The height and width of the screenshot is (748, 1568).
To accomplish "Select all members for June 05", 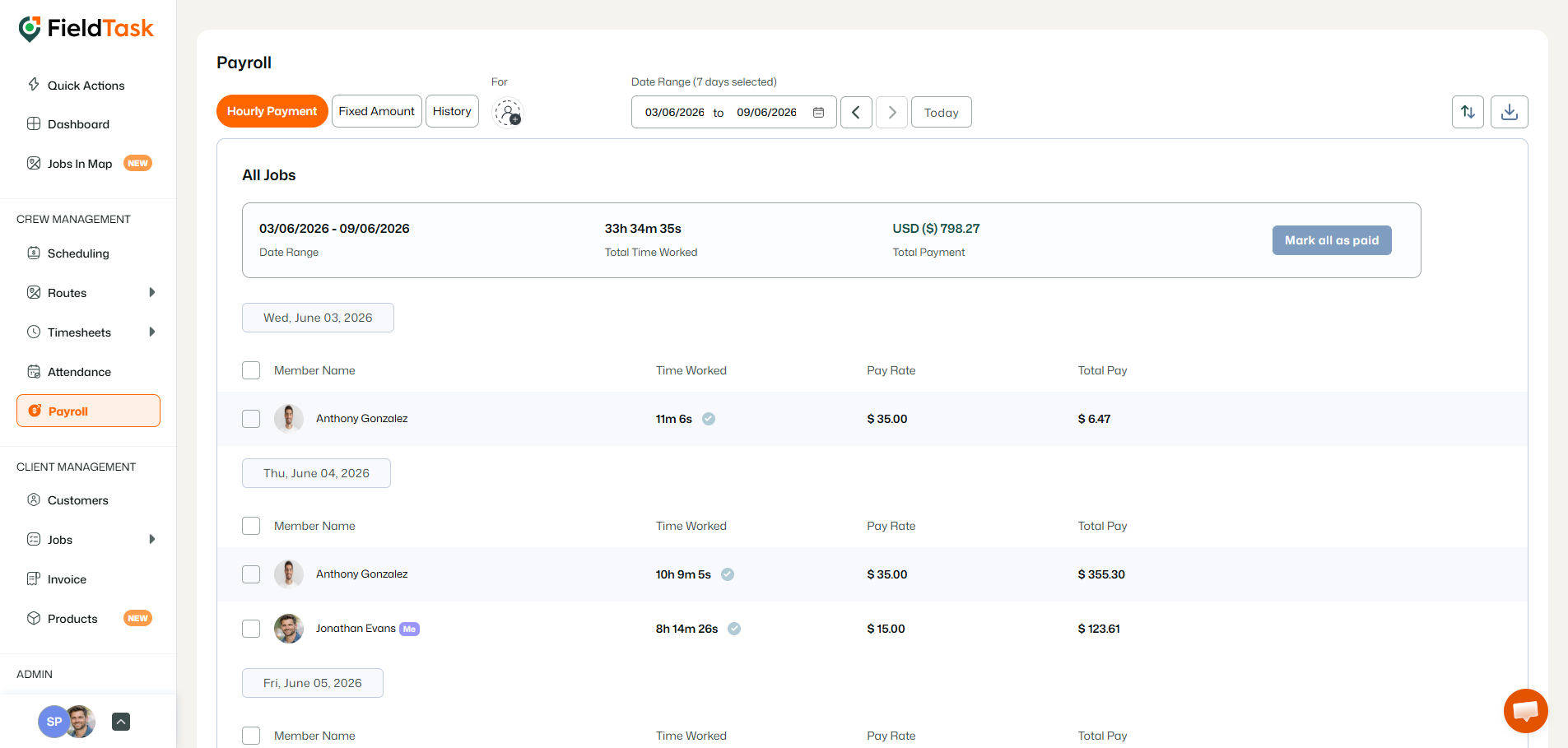I will (251, 736).
